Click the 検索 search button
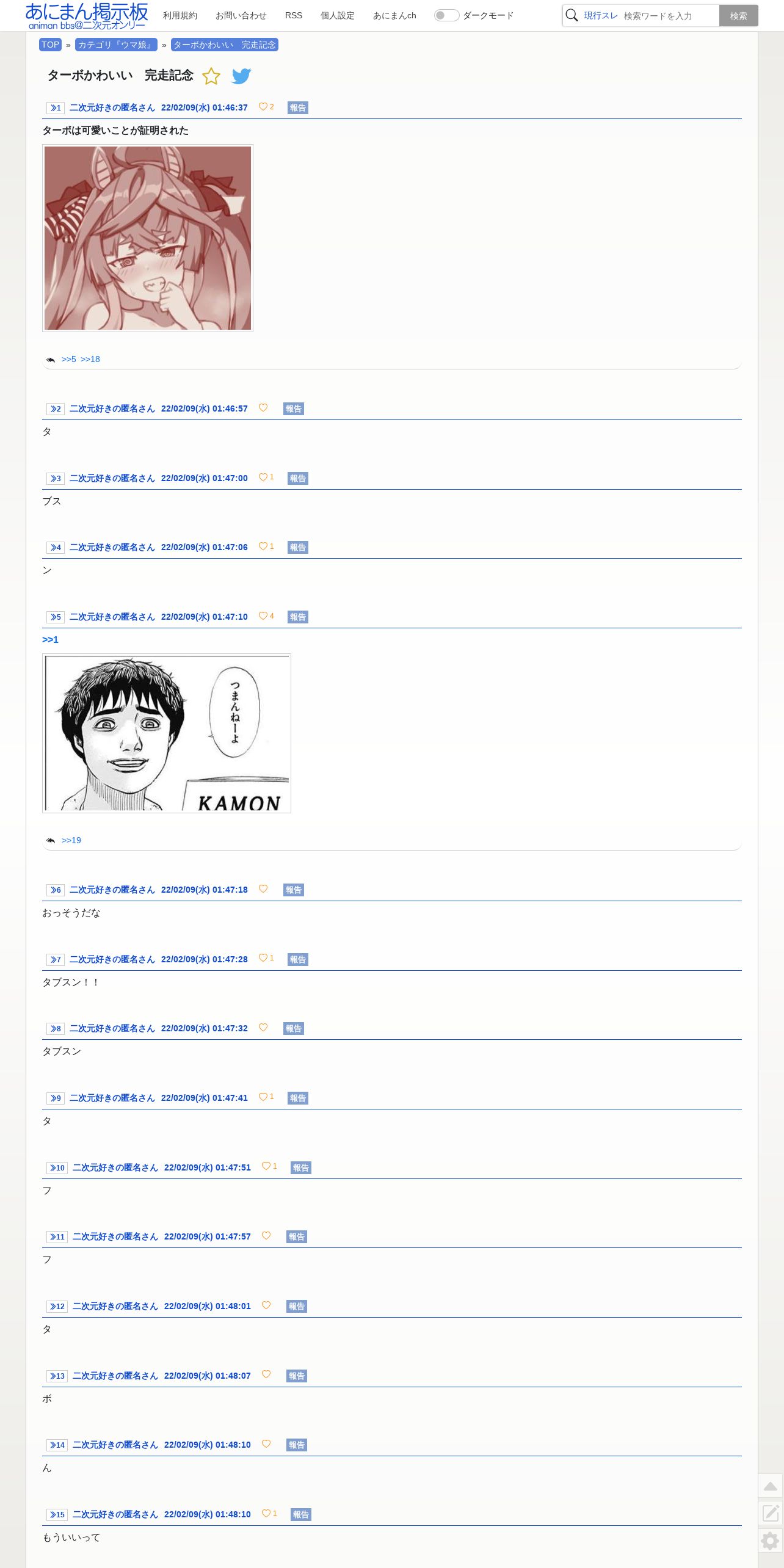784x1568 pixels. click(739, 16)
